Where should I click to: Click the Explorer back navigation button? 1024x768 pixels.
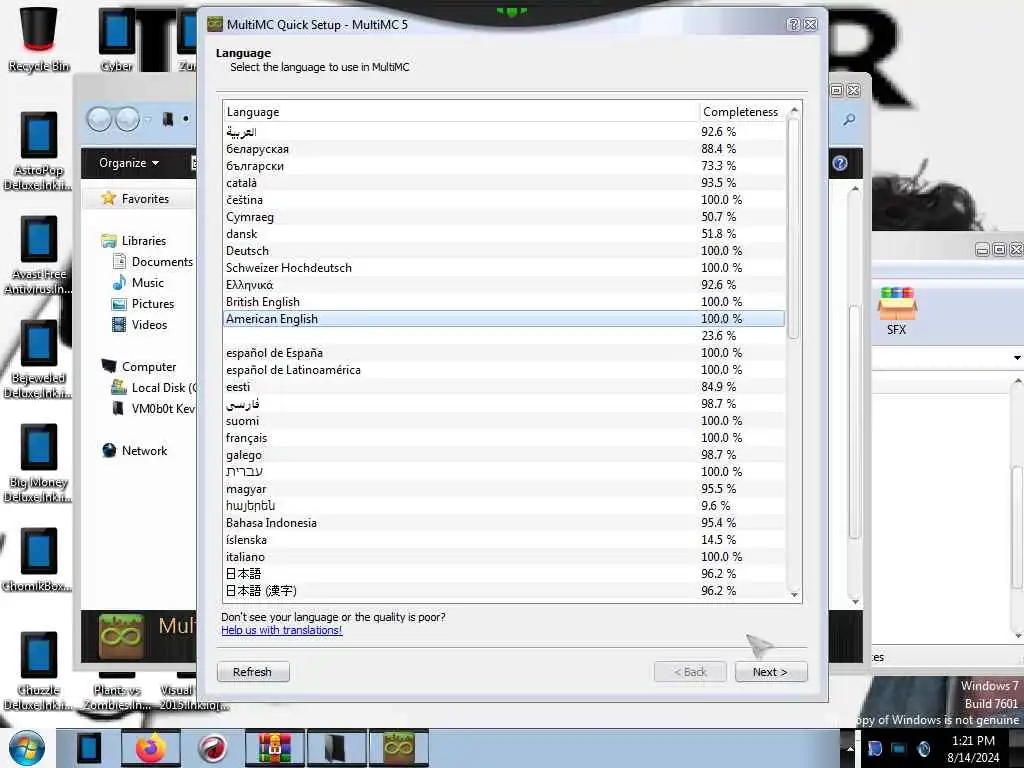[x=99, y=120]
